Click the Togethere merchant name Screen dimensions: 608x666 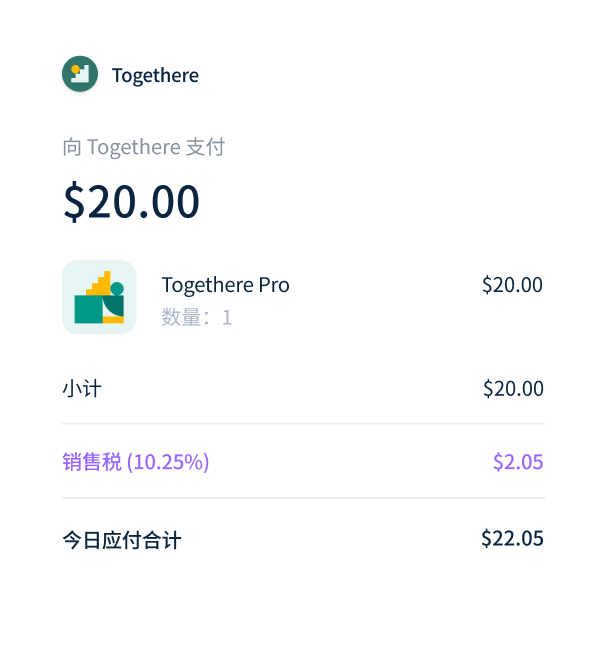pyautogui.click(x=155, y=76)
